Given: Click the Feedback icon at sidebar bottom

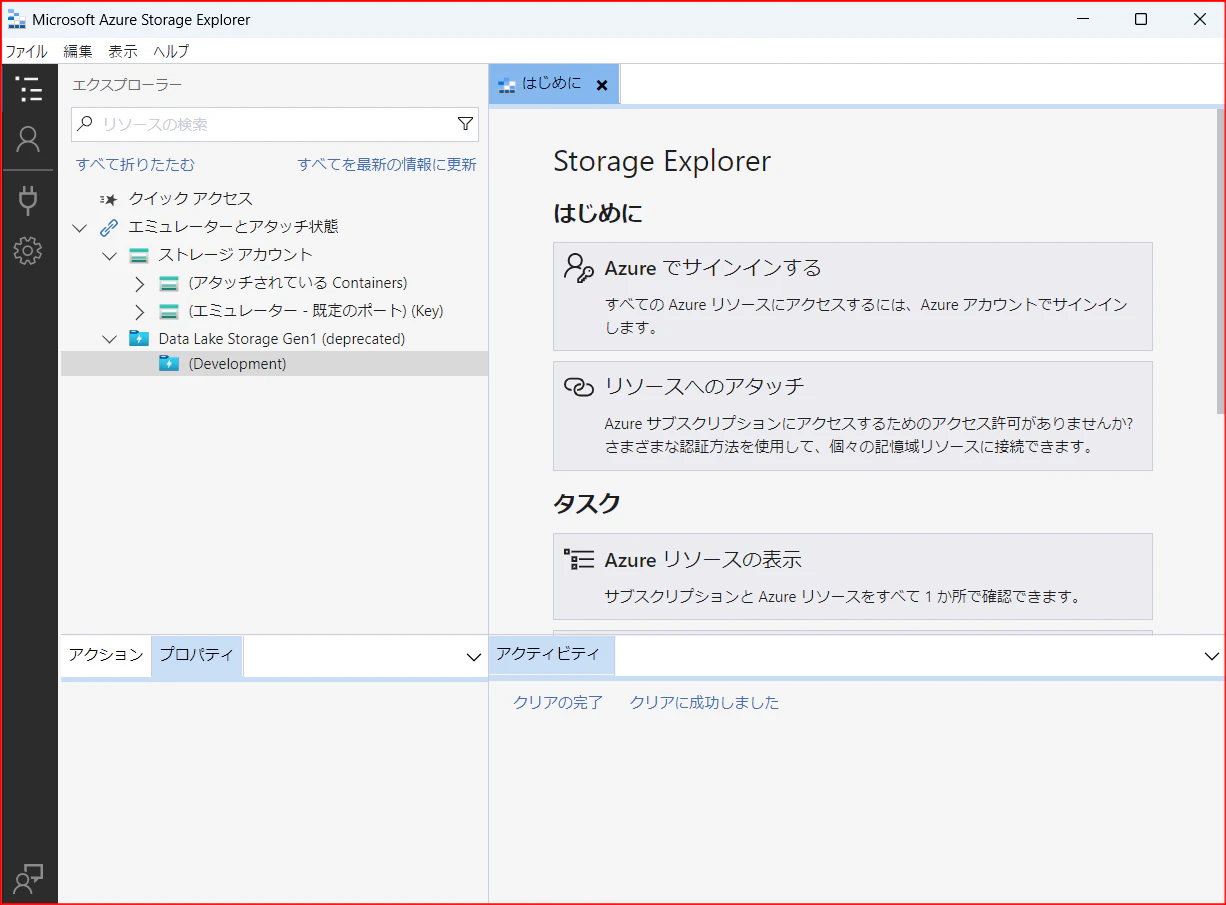Looking at the screenshot, I should click(29, 878).
